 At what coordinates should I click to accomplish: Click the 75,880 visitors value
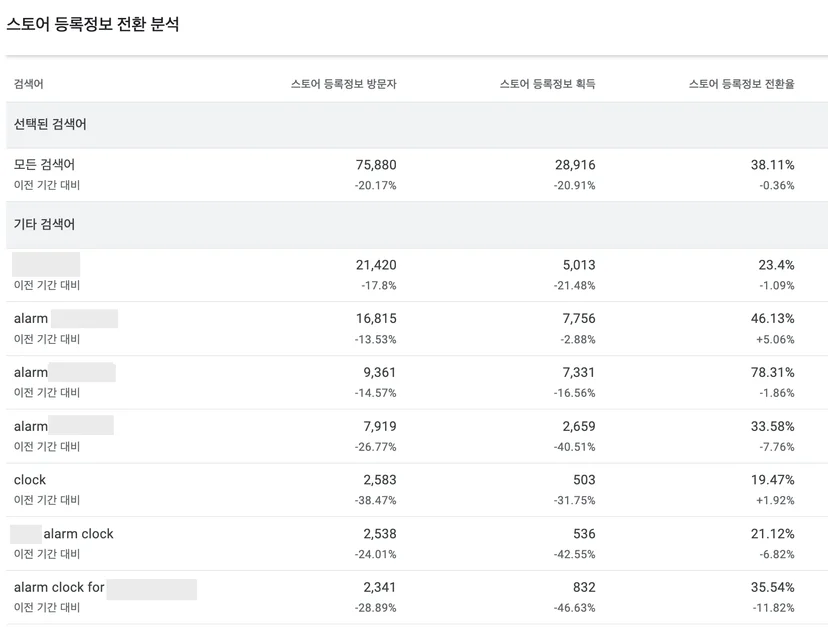pyautogui.click(x=376, y=165)
